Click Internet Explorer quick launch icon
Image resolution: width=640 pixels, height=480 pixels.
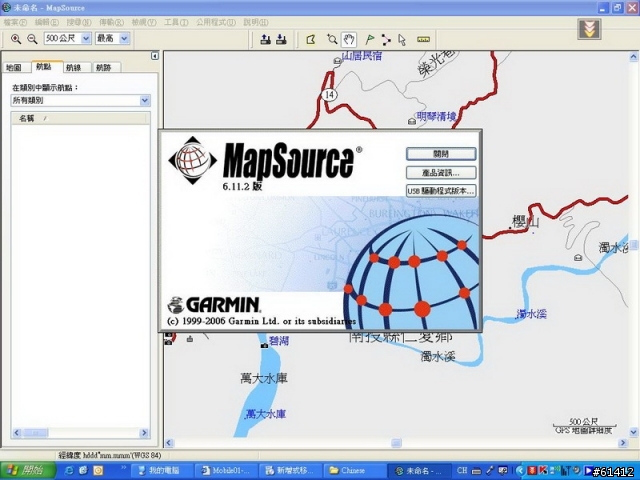coord(69,471)
